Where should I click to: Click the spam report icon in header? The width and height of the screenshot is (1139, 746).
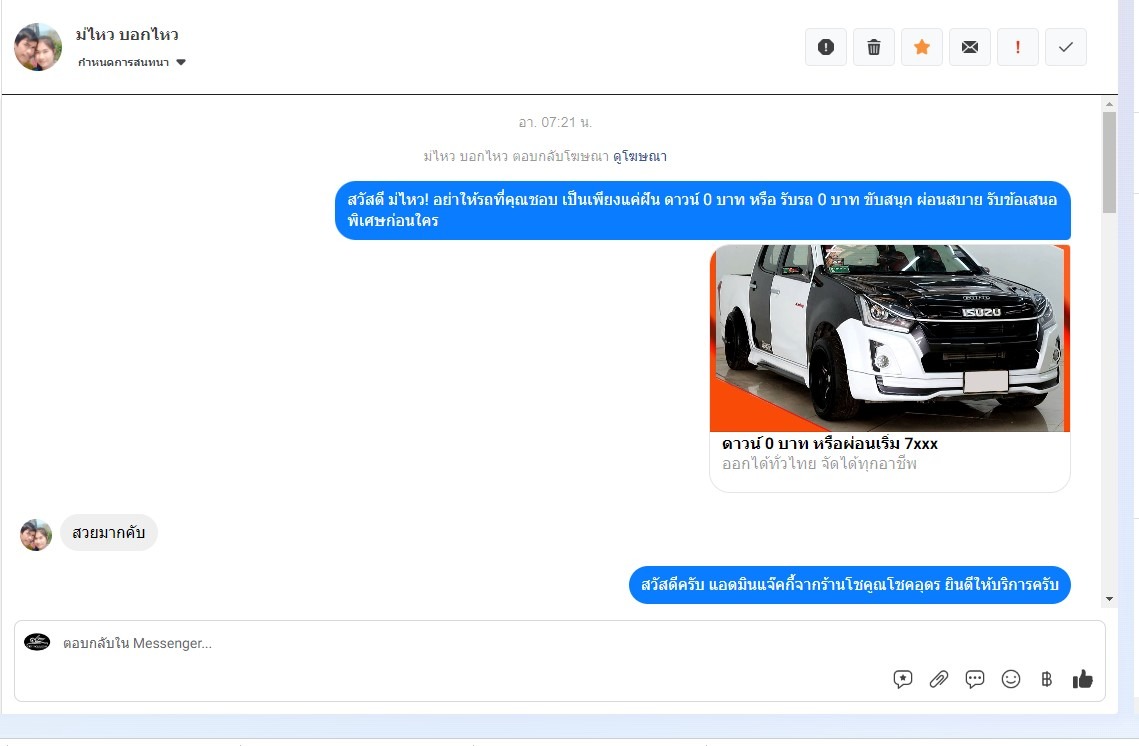(x=826, y=47)
